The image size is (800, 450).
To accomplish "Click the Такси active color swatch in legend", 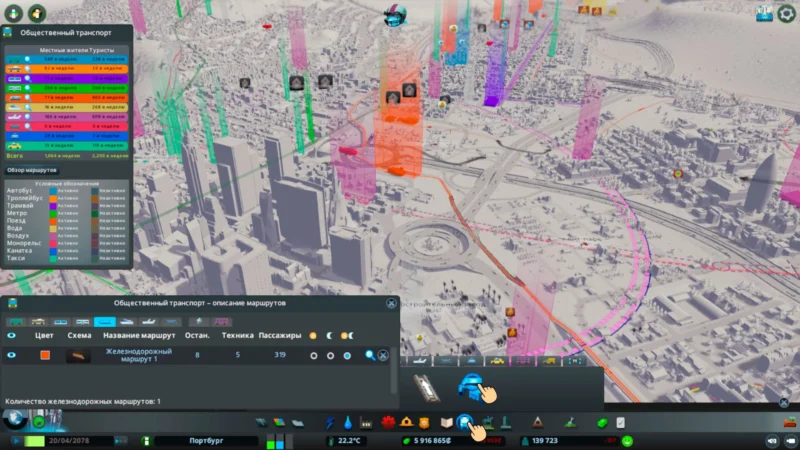I will point(53,259).
